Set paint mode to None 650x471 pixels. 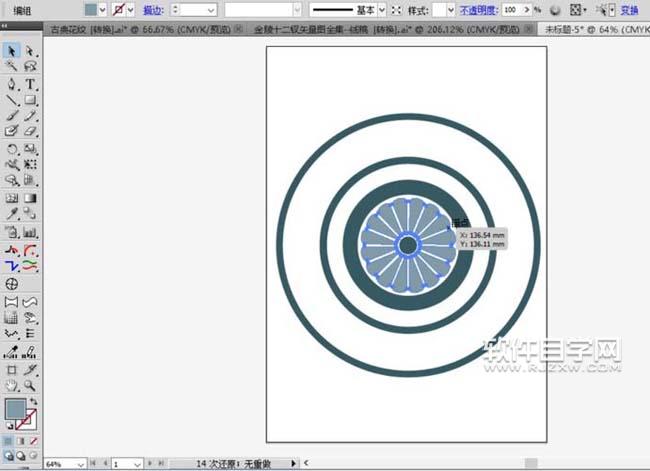(33, 440)
